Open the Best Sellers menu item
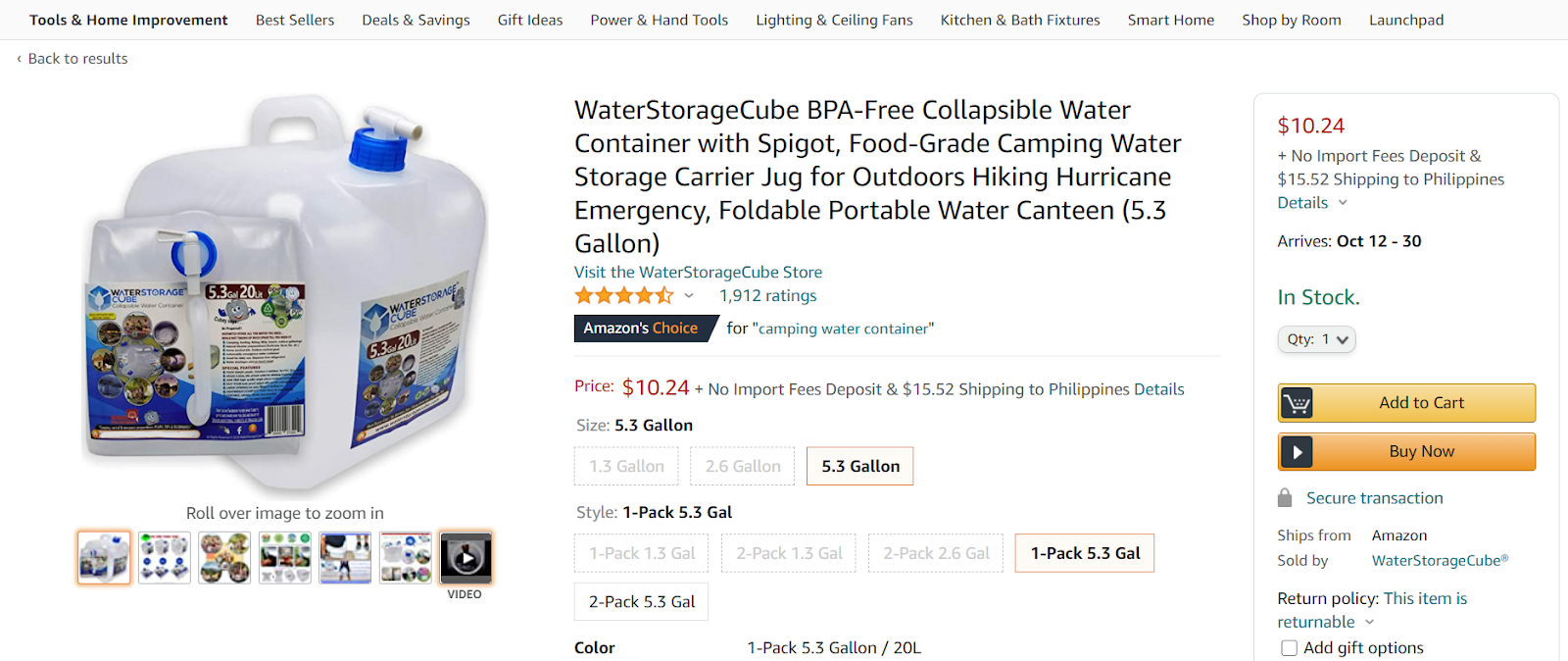 (x=295, y=20)
